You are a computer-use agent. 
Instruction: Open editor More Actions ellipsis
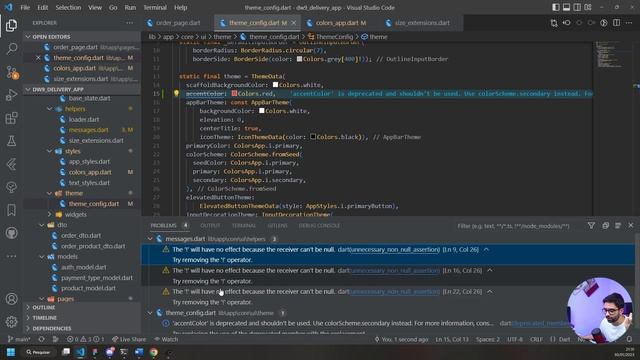tap(629, 23)
